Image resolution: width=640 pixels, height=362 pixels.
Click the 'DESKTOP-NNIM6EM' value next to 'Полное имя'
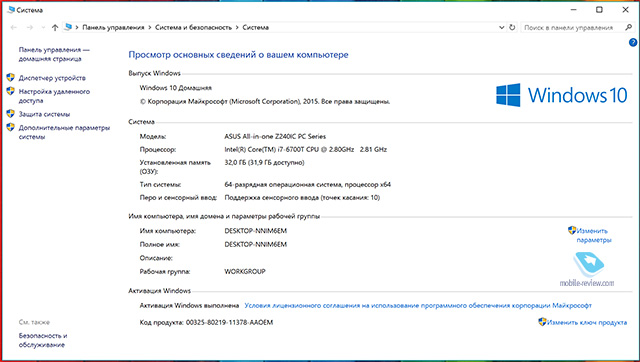coord(256,244)
